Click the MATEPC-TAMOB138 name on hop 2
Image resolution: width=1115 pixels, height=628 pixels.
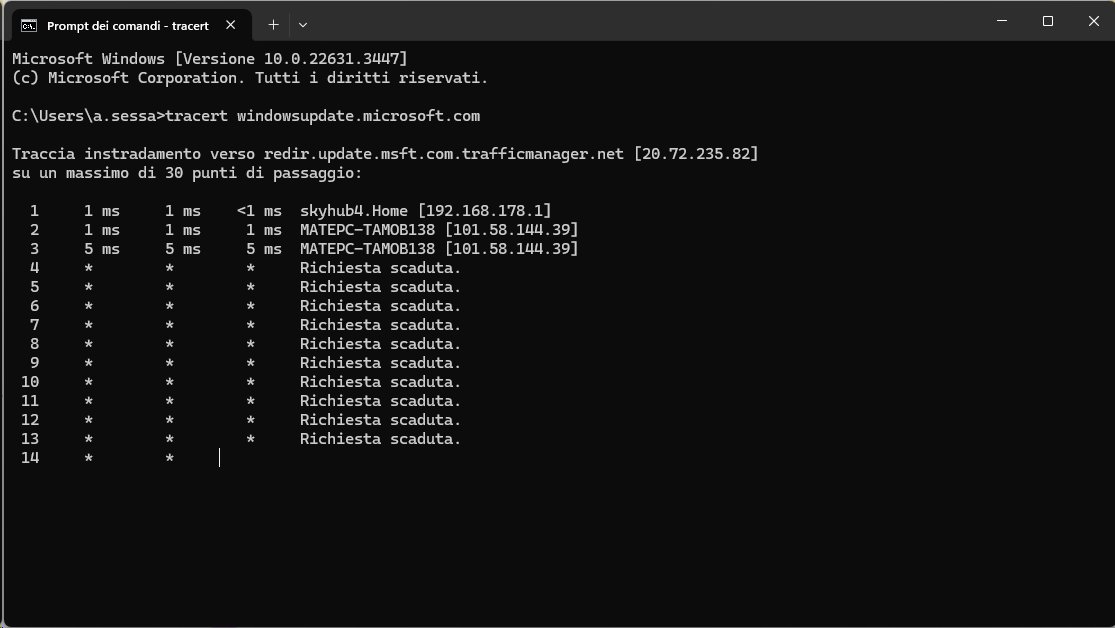tap(367, 230)
